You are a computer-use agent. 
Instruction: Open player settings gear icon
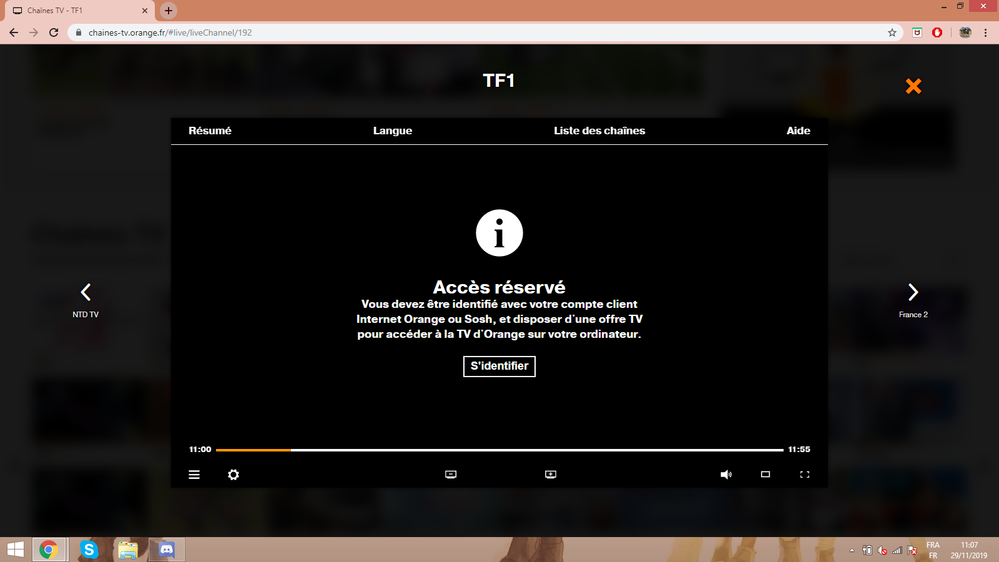tap(233, 475)
